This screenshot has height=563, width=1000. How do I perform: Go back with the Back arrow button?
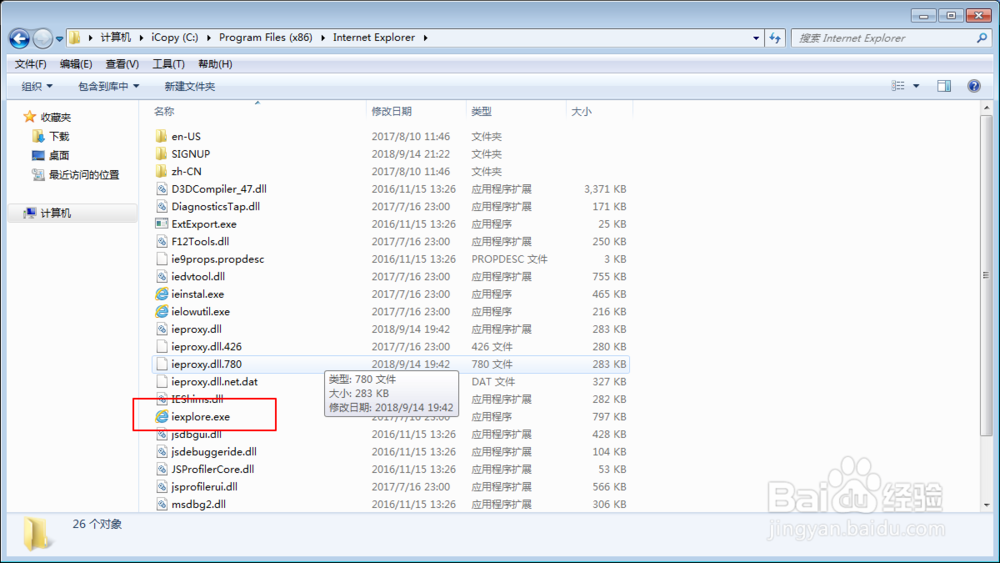pos(19,38)
